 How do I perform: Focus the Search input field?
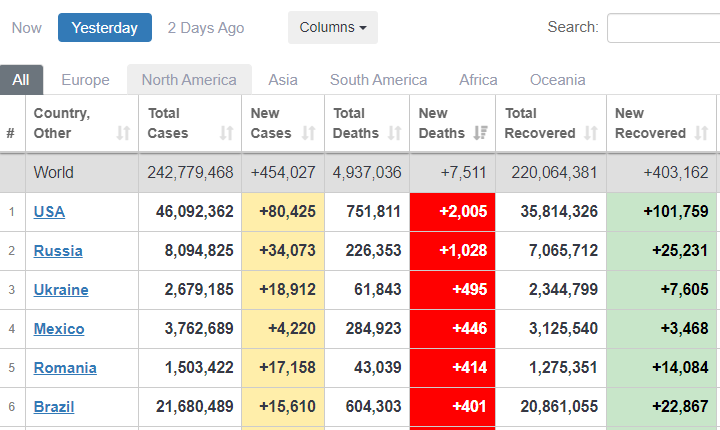[664, 28]
